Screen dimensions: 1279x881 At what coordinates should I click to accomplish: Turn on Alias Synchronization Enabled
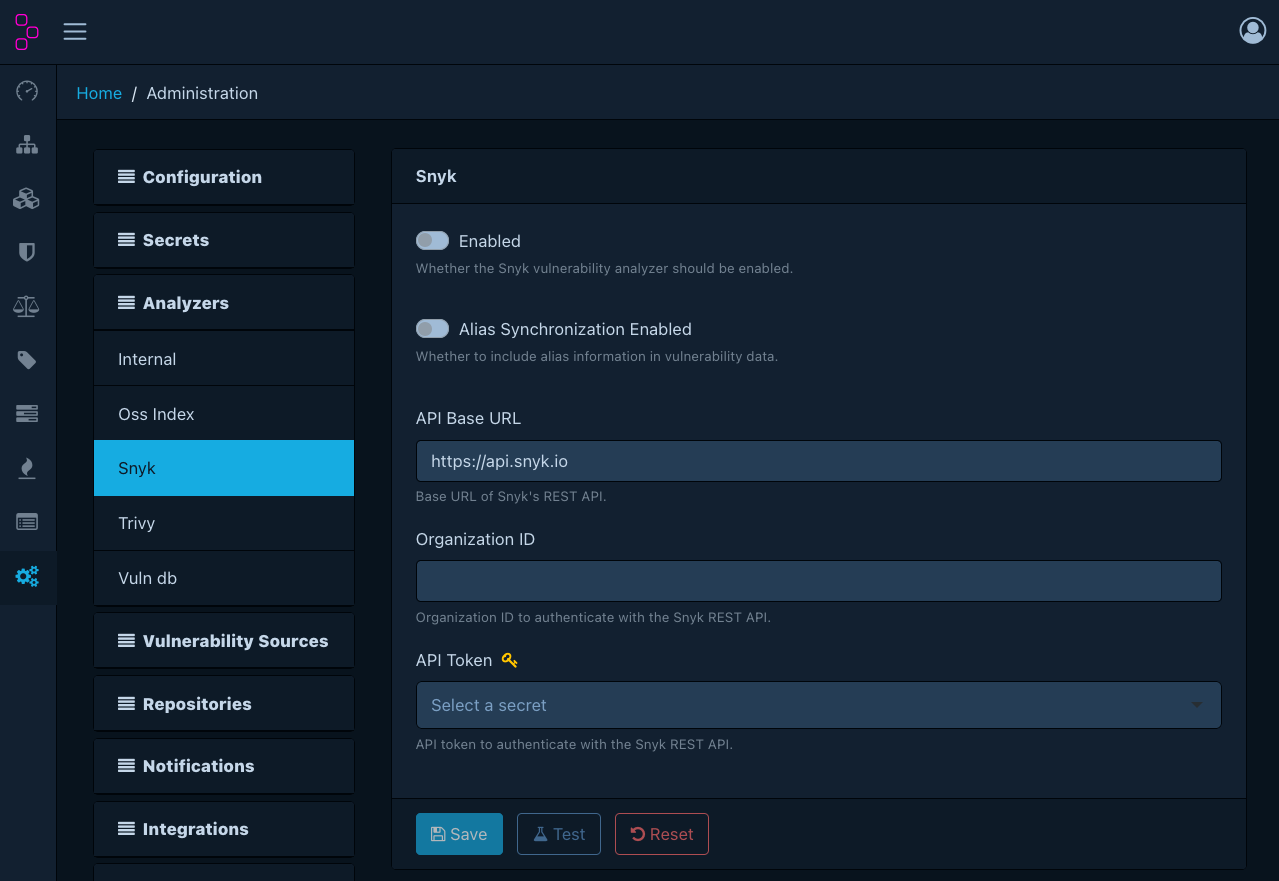click(x=432, y=328)
